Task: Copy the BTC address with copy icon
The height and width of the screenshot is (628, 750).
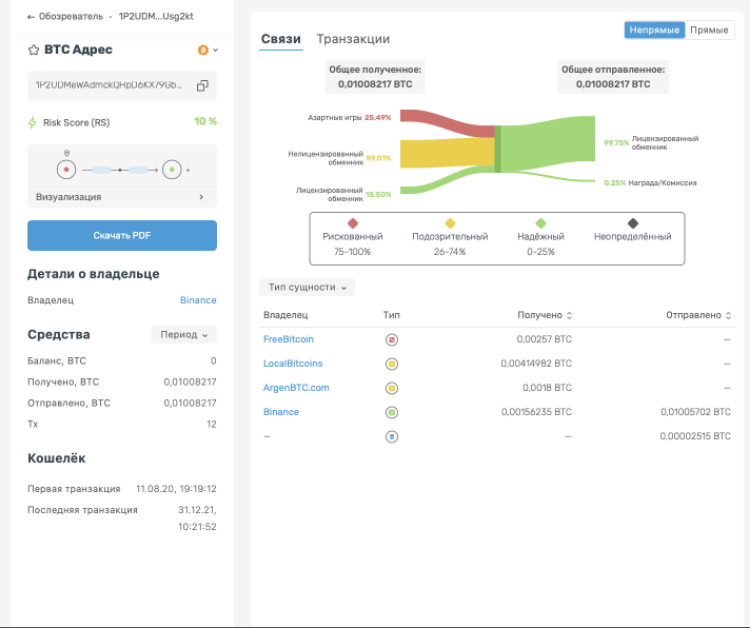Action: [202, 86]
